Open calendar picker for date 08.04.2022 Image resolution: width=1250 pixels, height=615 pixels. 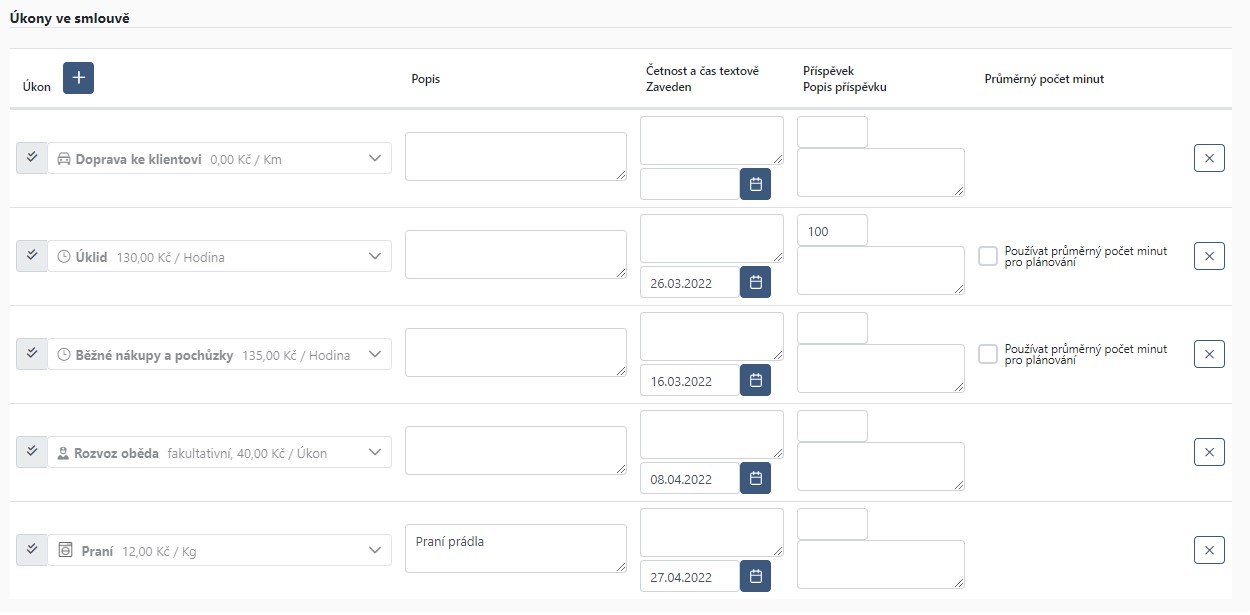point(755,478)
